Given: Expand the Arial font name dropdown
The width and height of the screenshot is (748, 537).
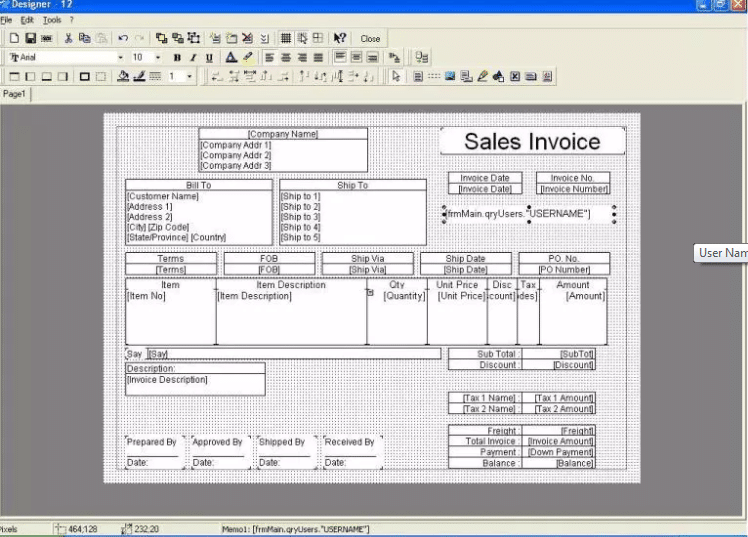Looking at the screenshot, I should click(x=120, y=57).
